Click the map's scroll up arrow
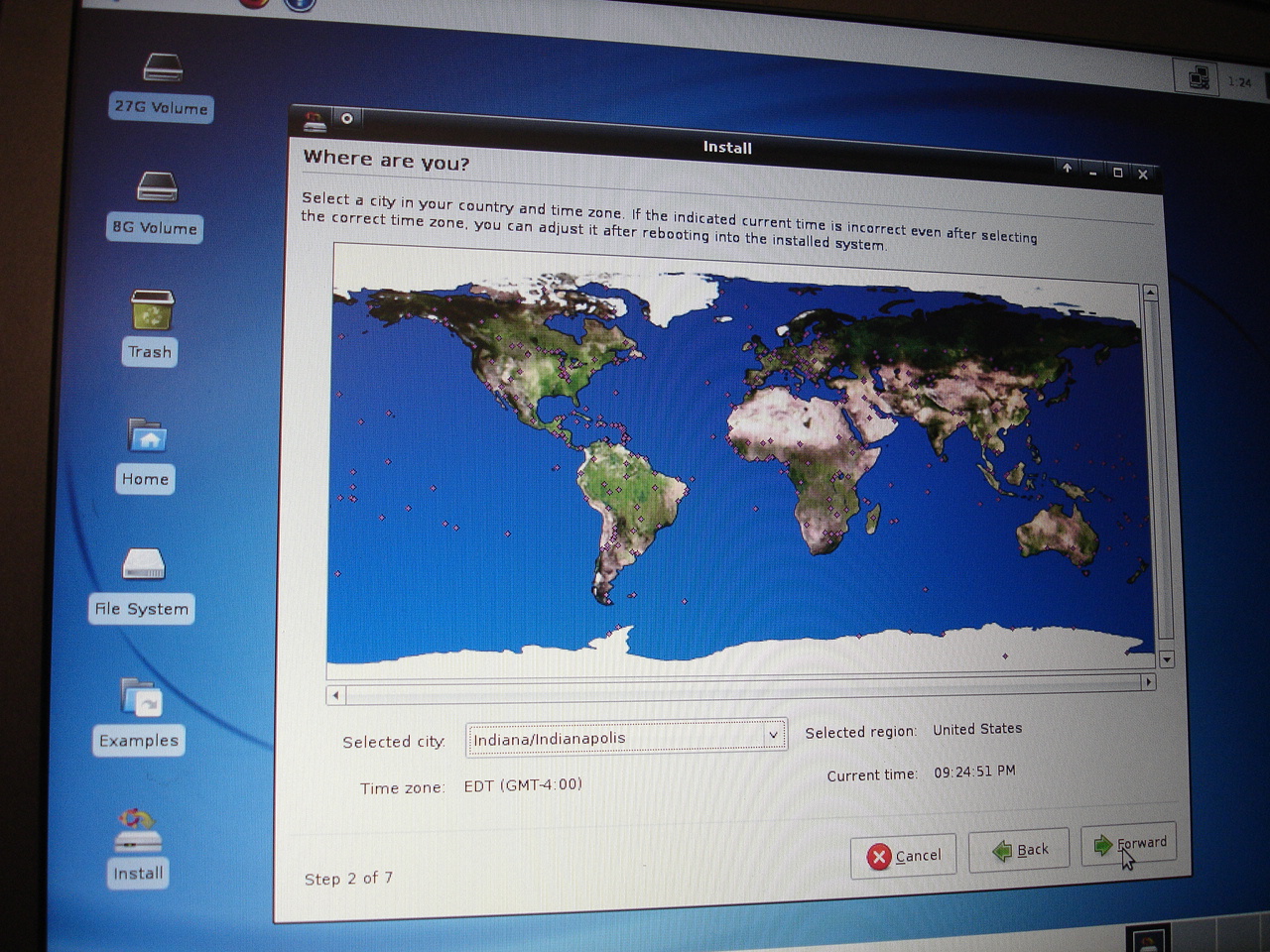The width and height of the screenshot is (1270, 952). click(x=1150, y=293)
